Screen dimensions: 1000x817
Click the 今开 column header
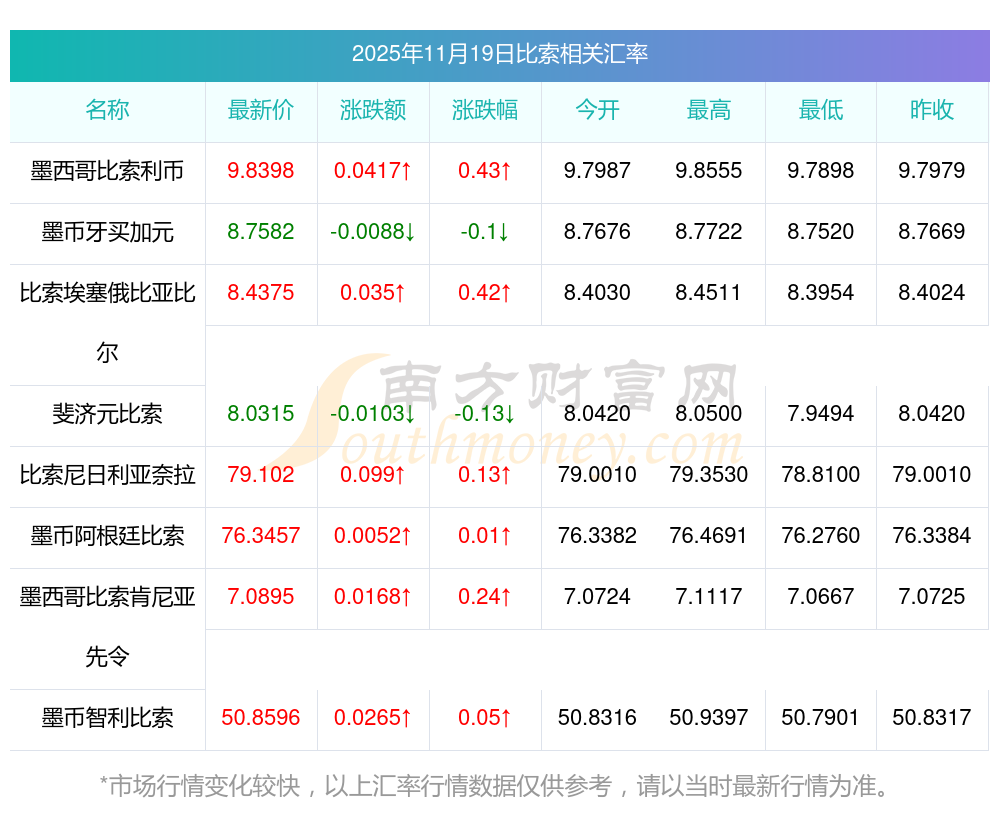597,110
